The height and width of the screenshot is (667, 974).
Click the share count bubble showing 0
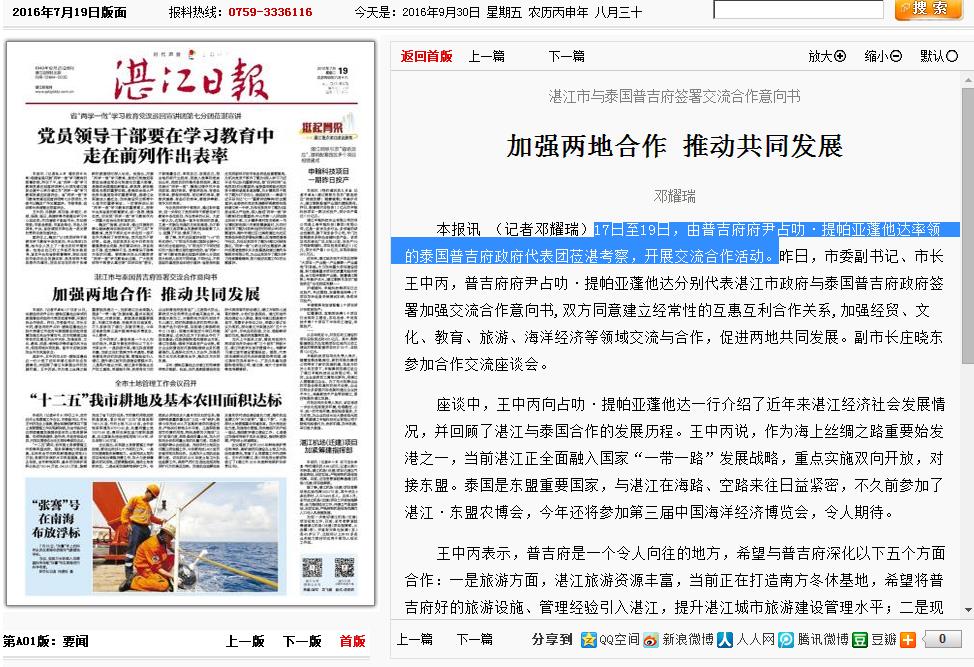(x=942, y=639)
